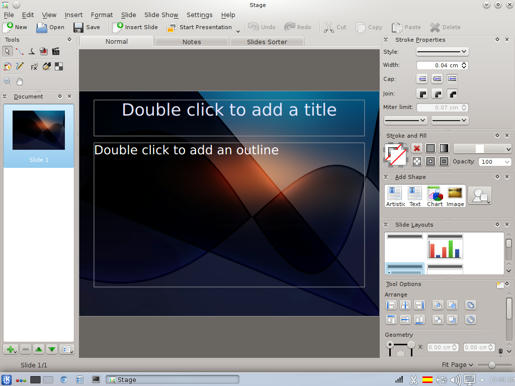This screenshot has width=515, height=386.
Task: Select the bar chart slide layout
Action: 445,247
